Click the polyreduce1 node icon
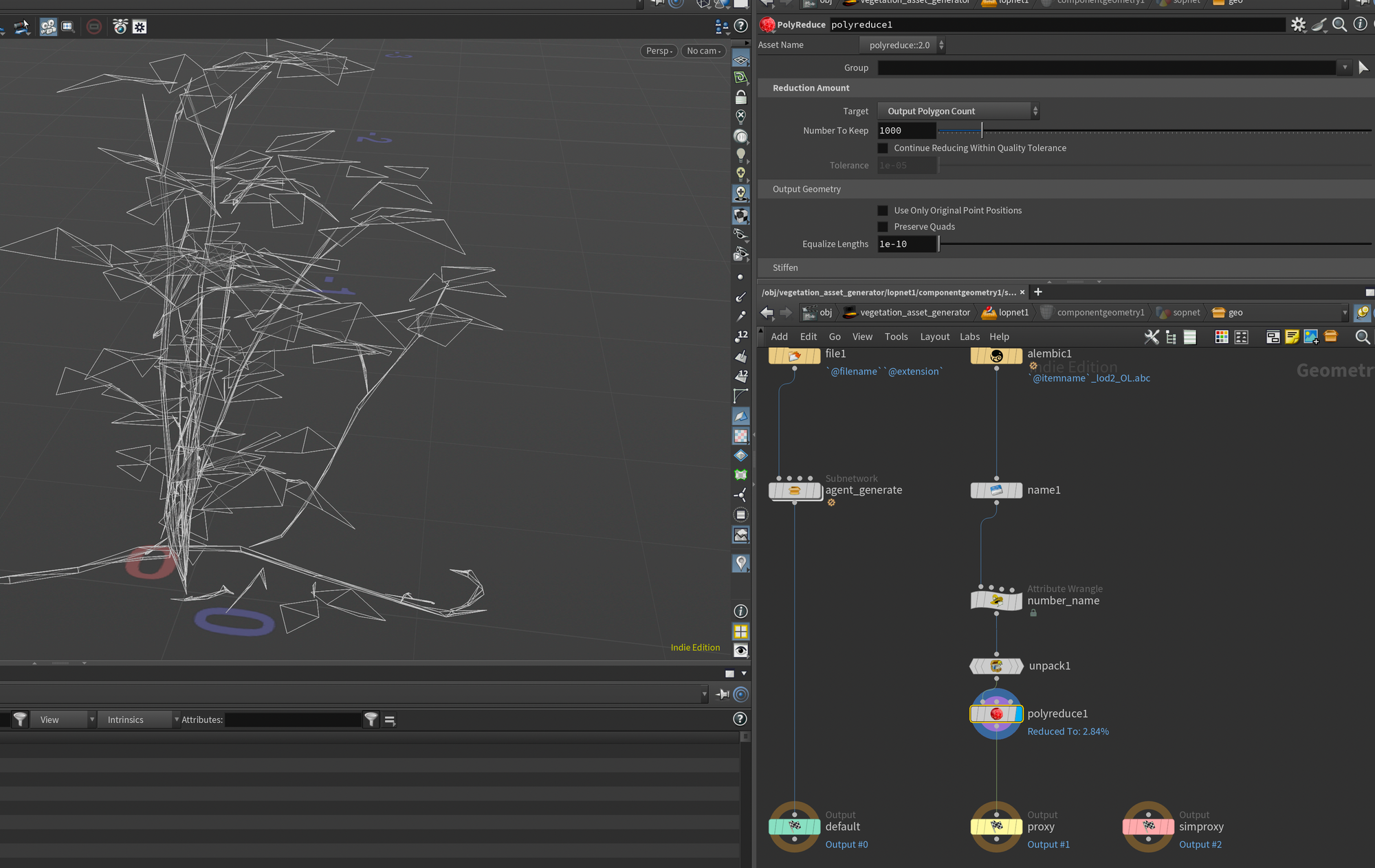This screenshot has width=1375, height=868. [996, 714]
